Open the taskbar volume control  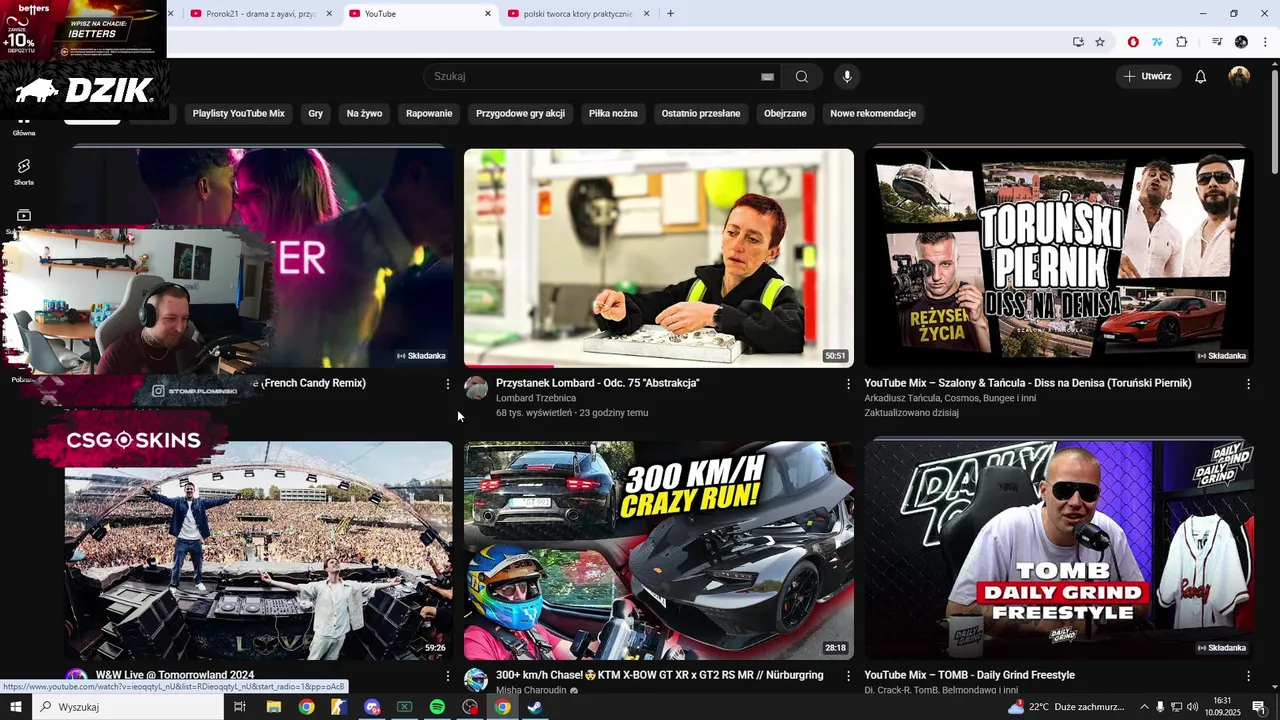pyautogui.click(x=1192, y=707)
